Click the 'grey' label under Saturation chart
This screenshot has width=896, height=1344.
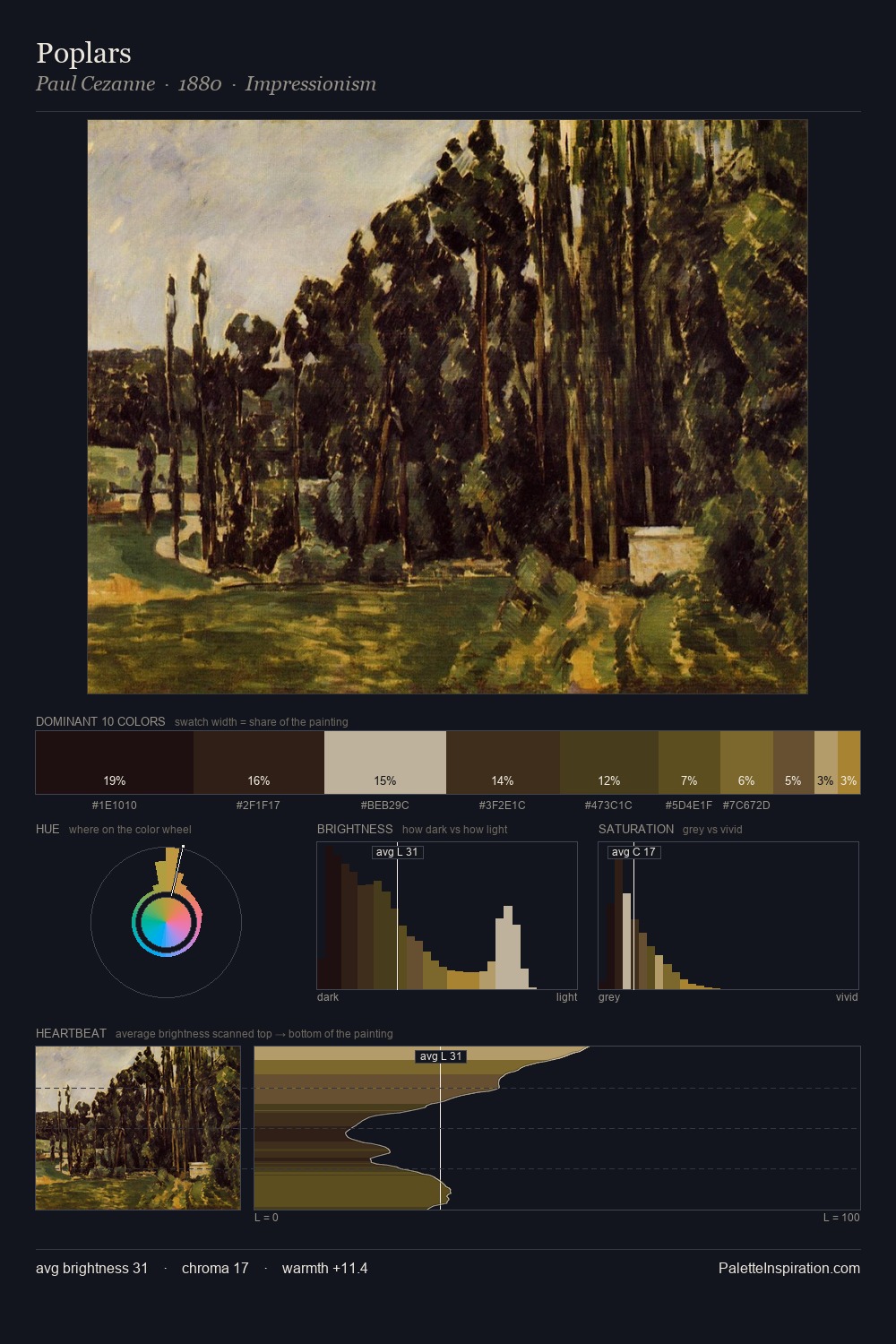point(609,997)
